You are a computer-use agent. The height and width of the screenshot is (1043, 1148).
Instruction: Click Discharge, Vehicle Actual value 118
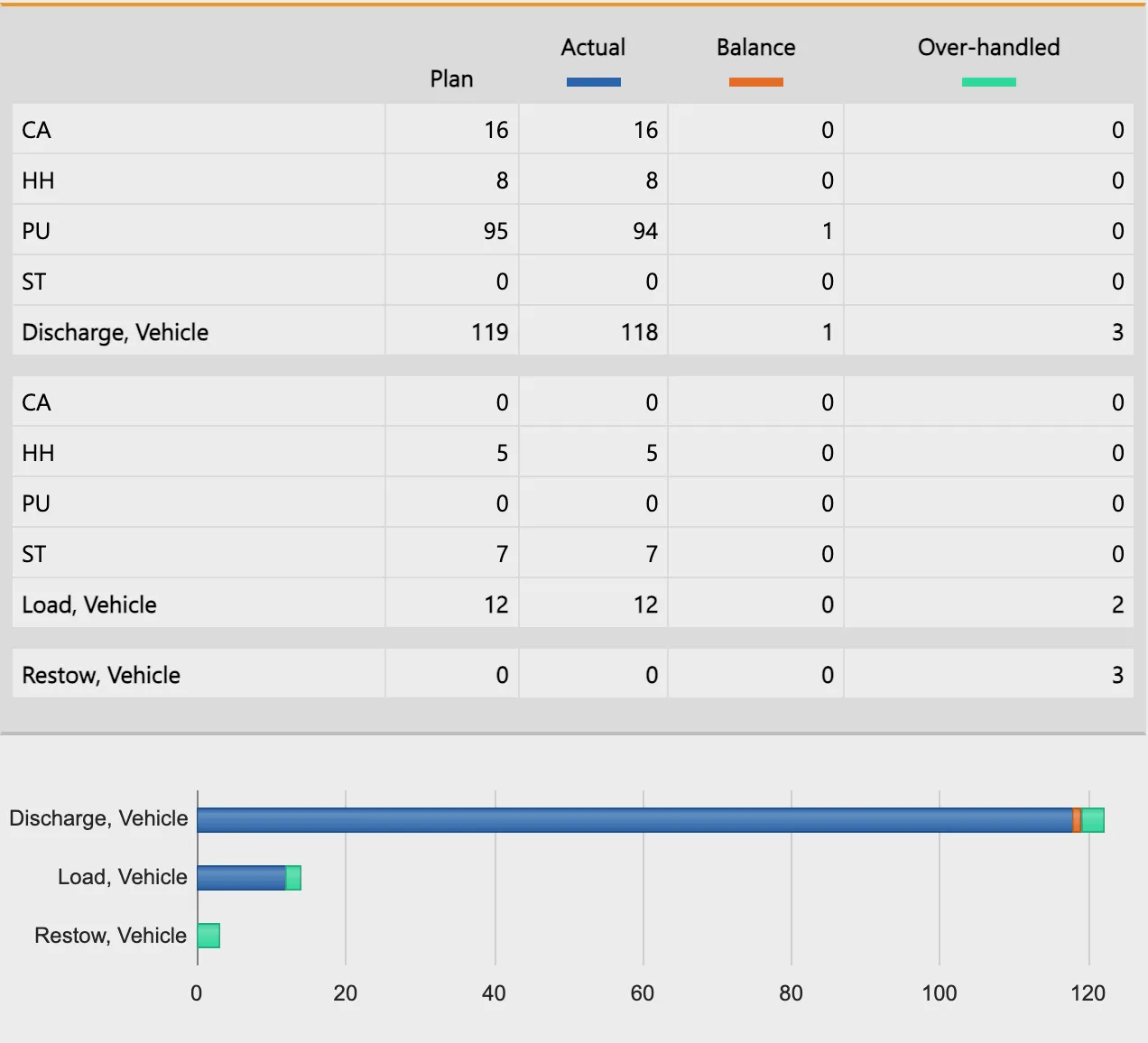point(640,332)
